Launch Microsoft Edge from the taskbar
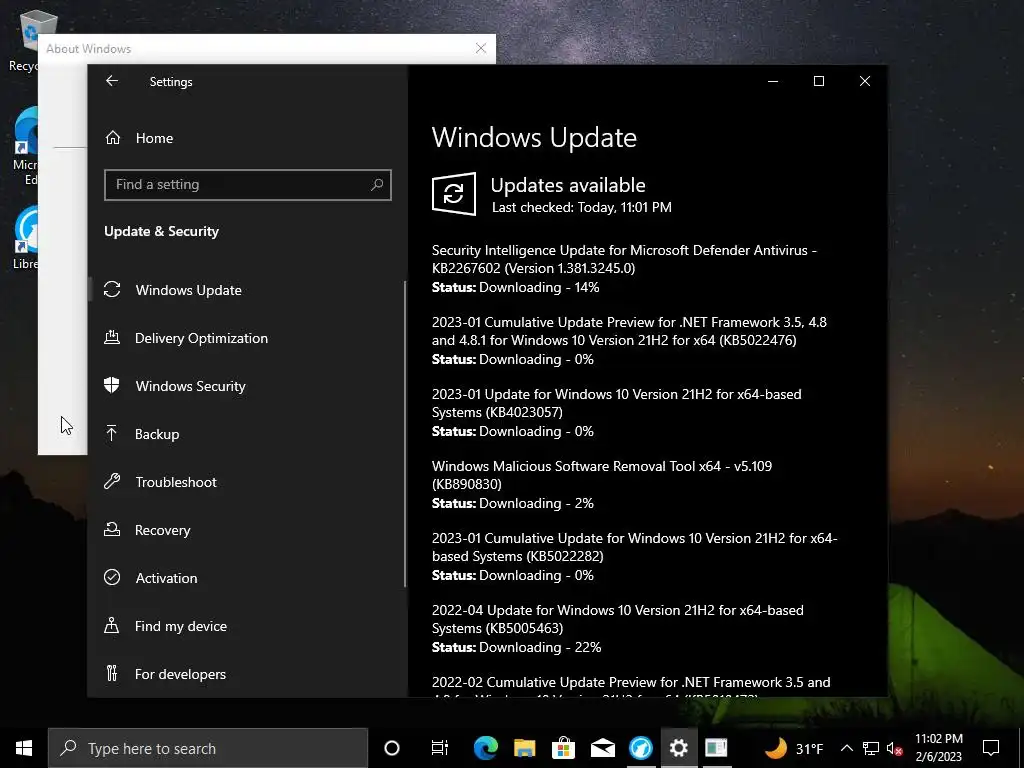This screenshot has height=768, width=1024. [x=485, y=748]
